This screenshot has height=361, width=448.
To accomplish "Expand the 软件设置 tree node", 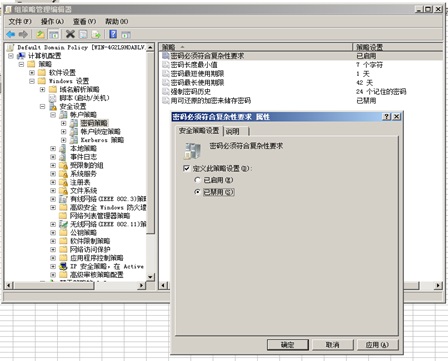I will pyautogui.click(x=32, y=72).
